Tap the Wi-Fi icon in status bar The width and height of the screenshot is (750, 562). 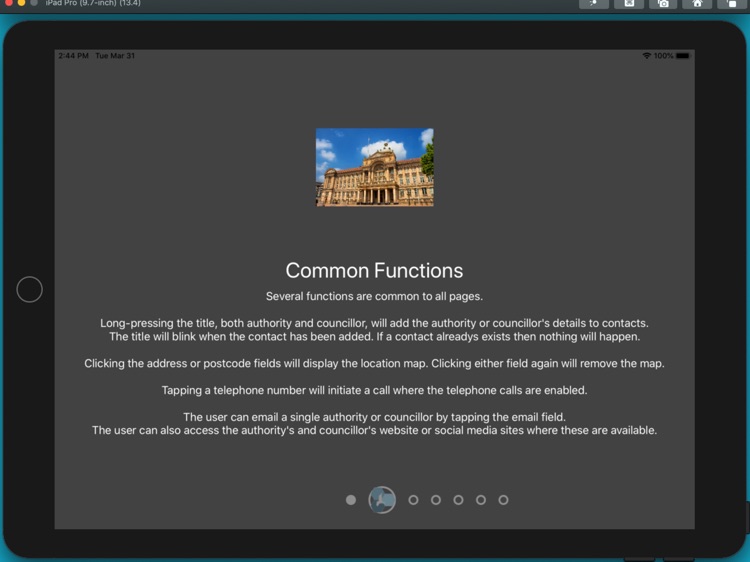coord(647,55)
